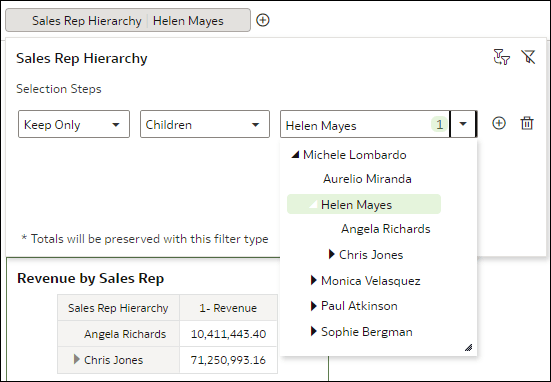Viewport: 551px width, 382px height.
Task: Click the Sales Rep Hierarchy column header
Action: click(118, 308)
